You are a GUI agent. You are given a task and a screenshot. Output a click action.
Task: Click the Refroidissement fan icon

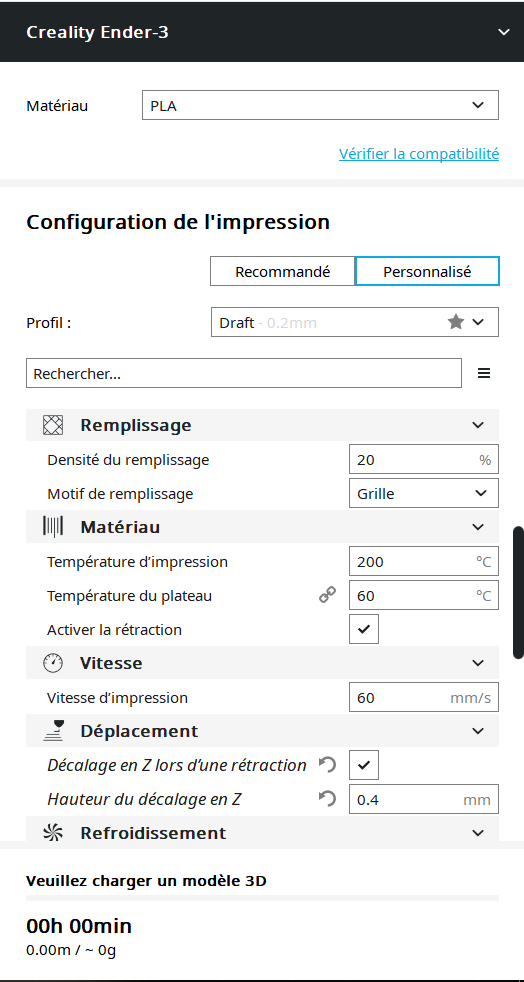(53, 833)
